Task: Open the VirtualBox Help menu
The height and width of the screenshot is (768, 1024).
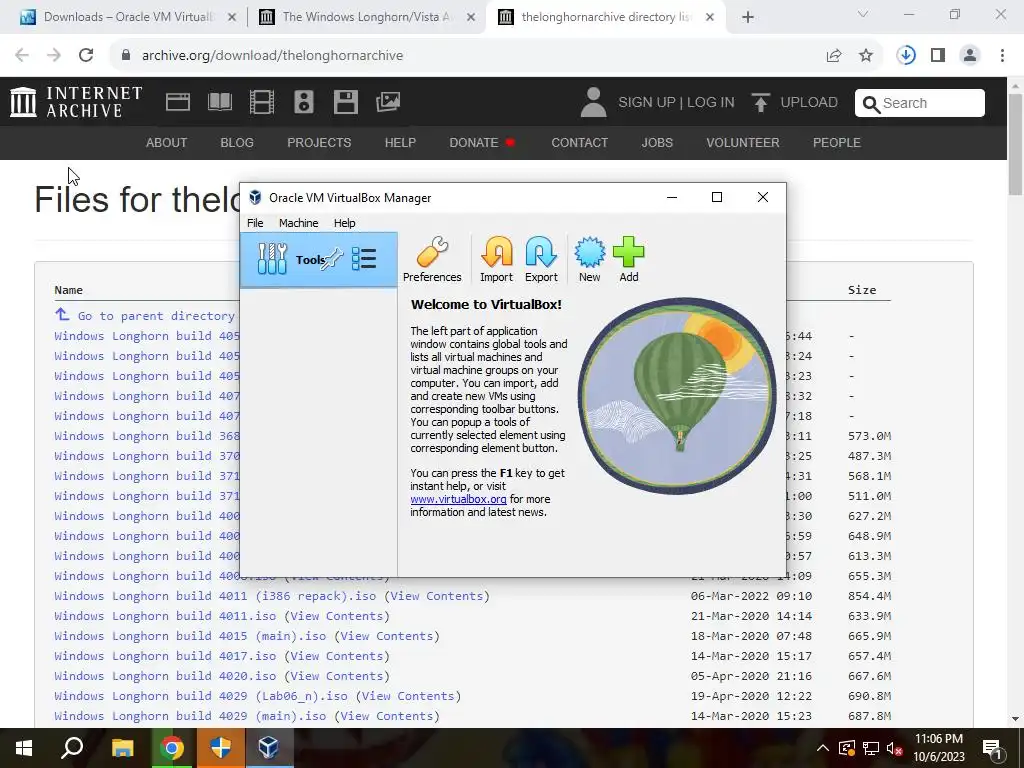Action: click(344, 223)
